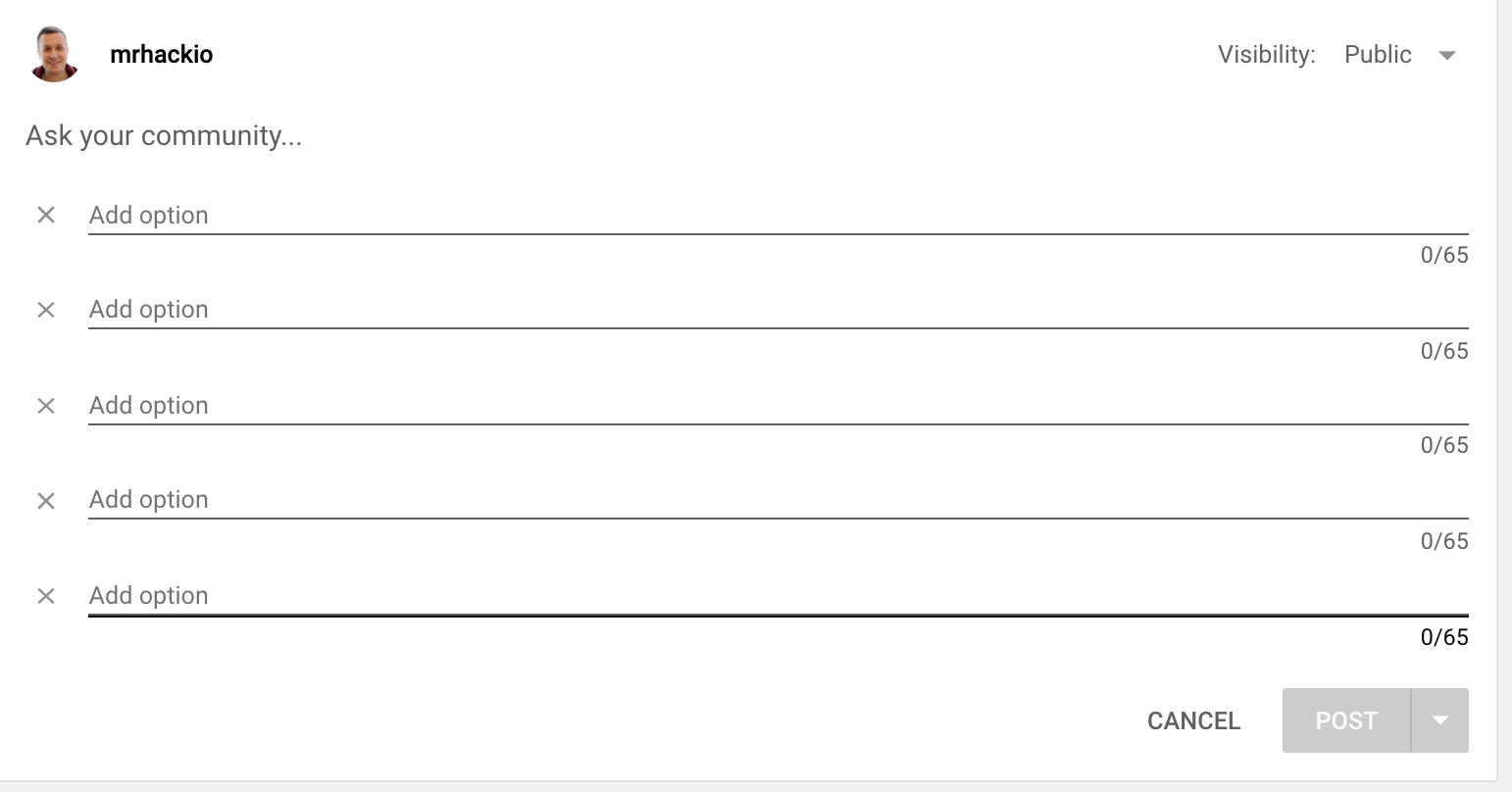The height and width of the screenshot is (792, 1512).
Task: Delete the third poll option
Action: click(46, 406)
